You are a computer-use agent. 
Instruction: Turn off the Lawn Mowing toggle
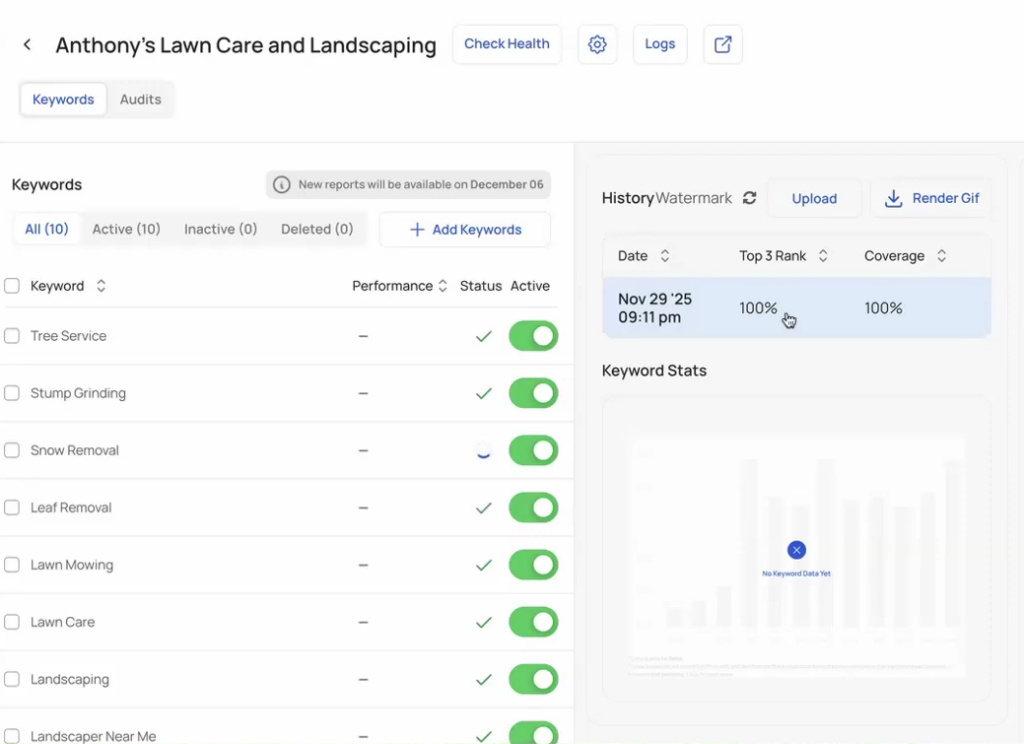[533, 566]
